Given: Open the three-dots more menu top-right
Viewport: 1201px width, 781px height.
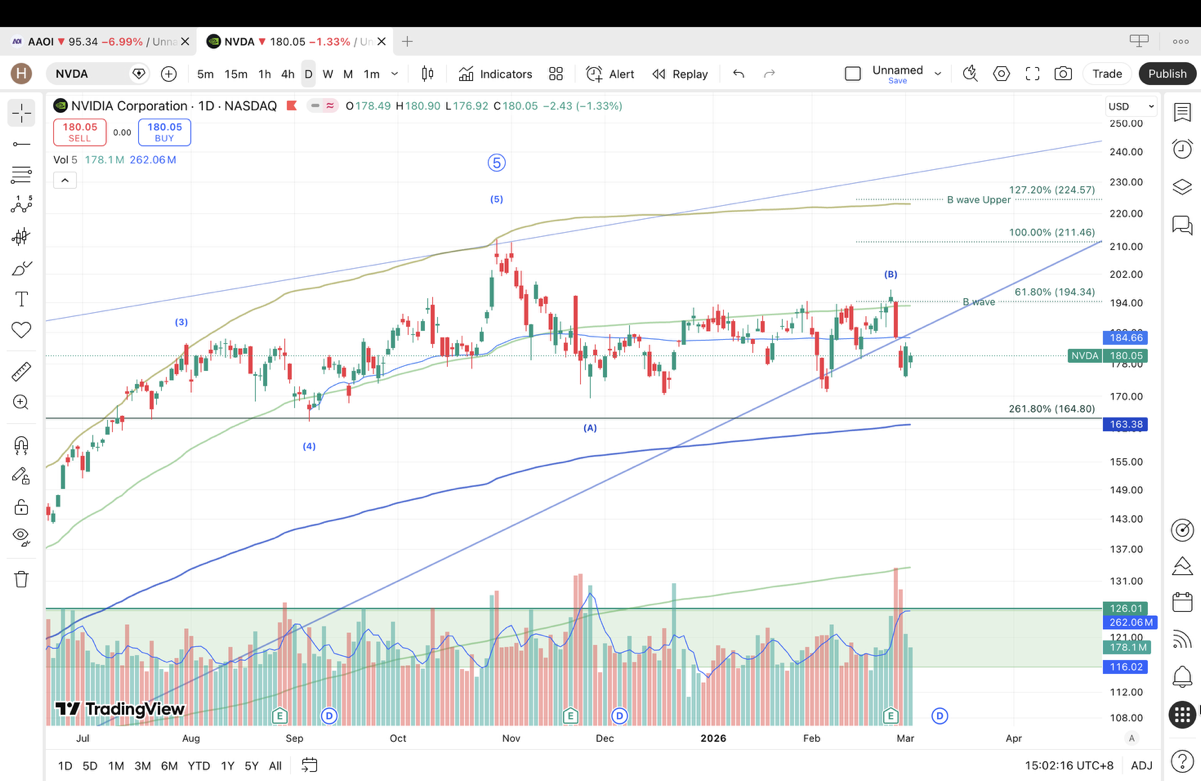Looking at the screenshot, I should [1180, 41].
